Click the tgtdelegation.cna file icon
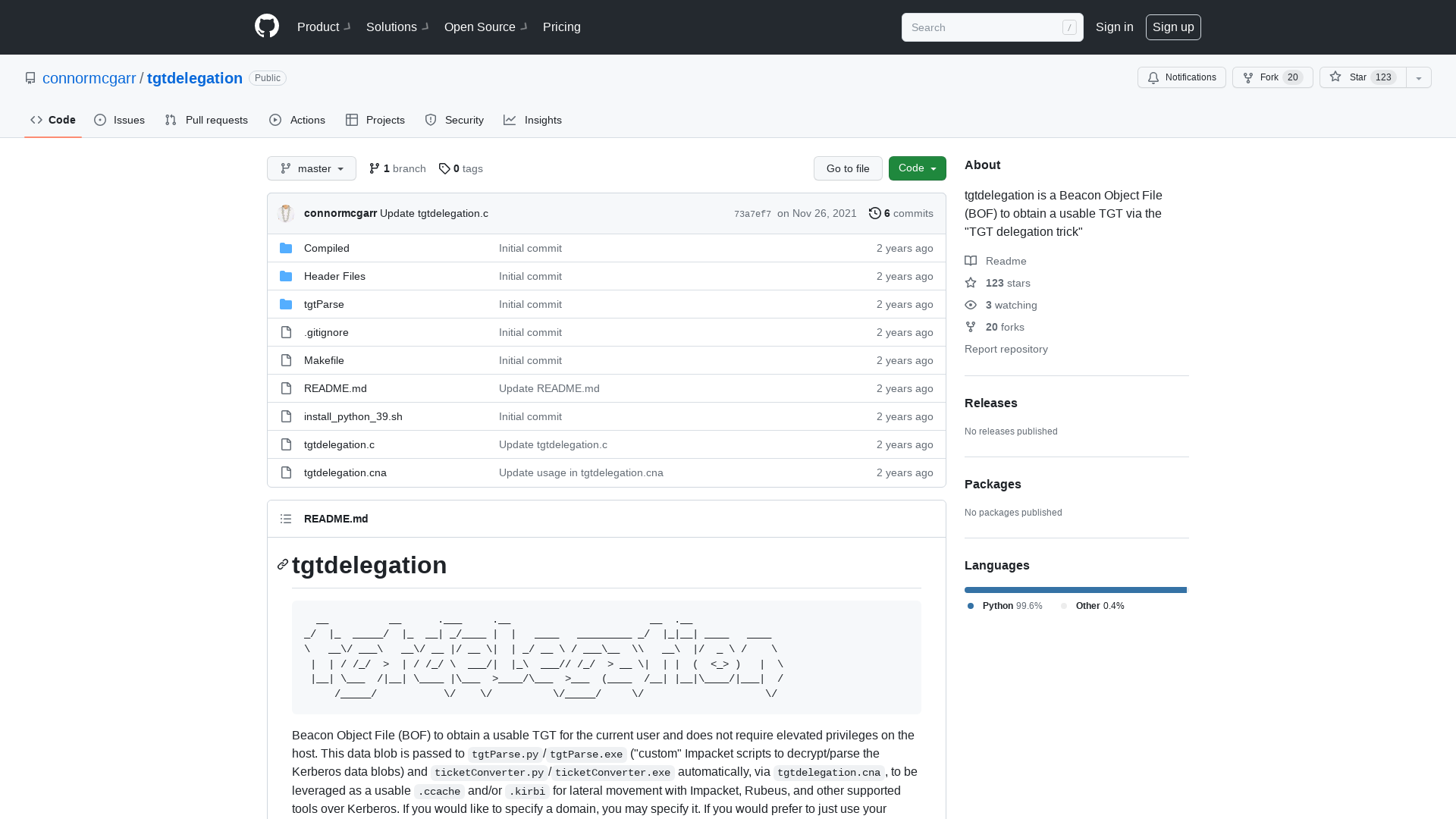The image size is (1456, 819). (x=286, y=472)
